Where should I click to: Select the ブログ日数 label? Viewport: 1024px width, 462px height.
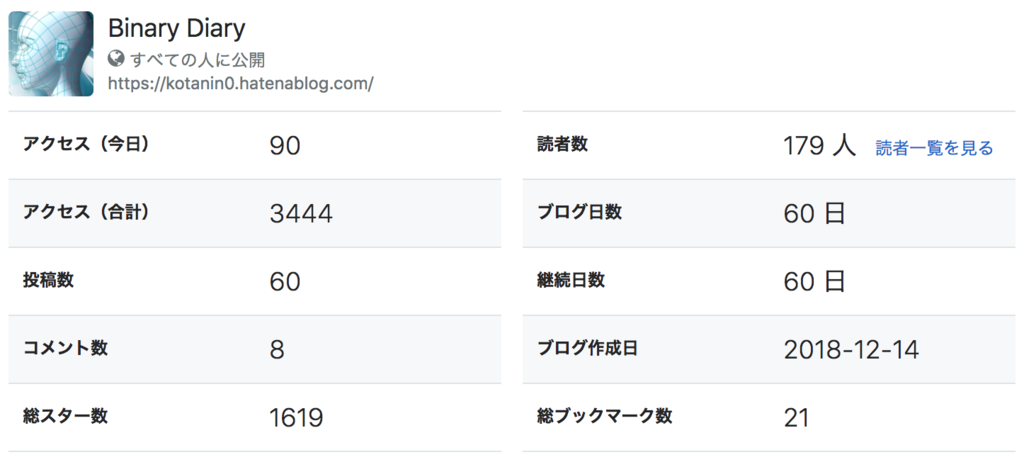click(579, 212)
